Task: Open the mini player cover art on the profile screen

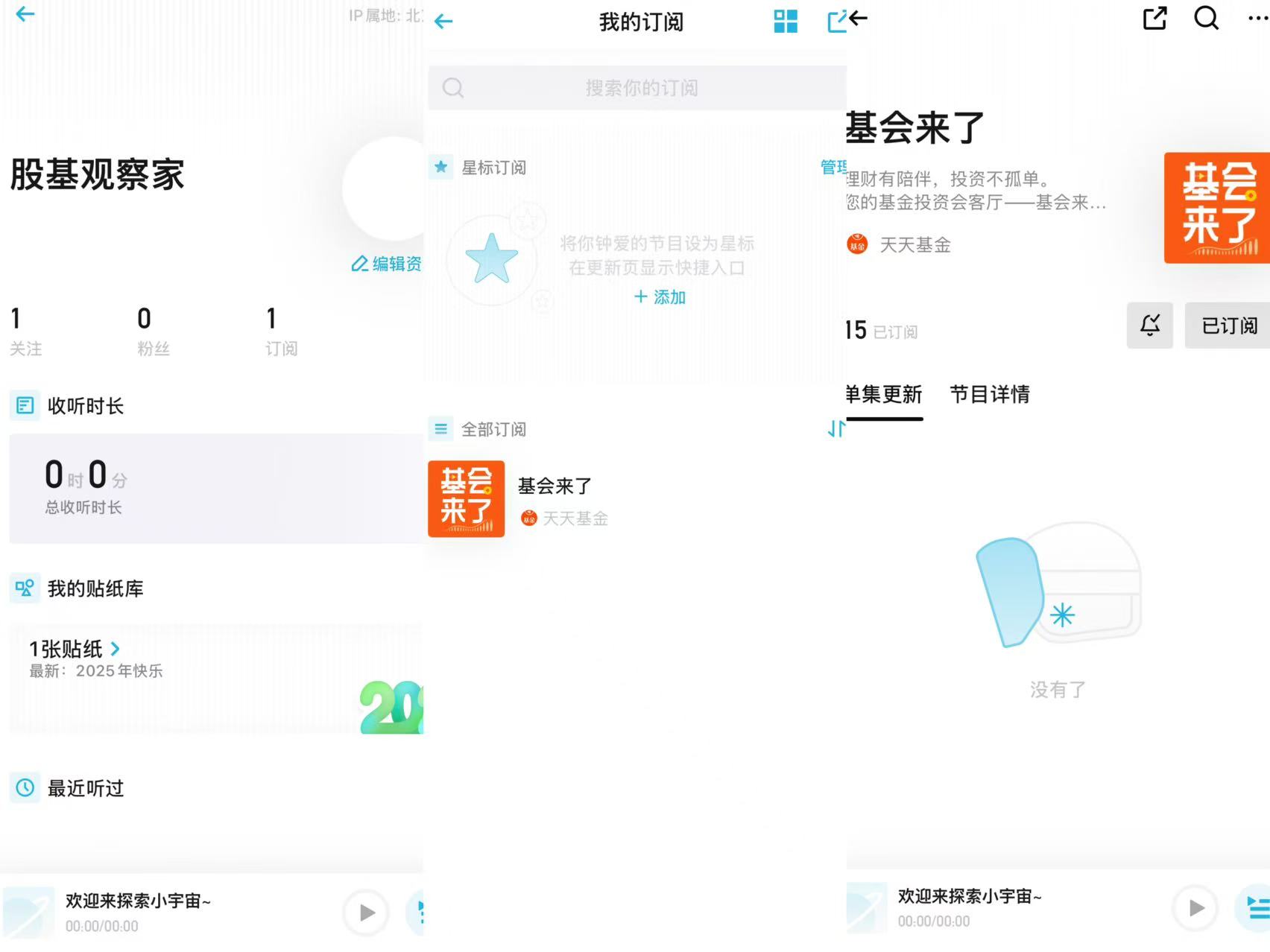Action: point(28,913)
